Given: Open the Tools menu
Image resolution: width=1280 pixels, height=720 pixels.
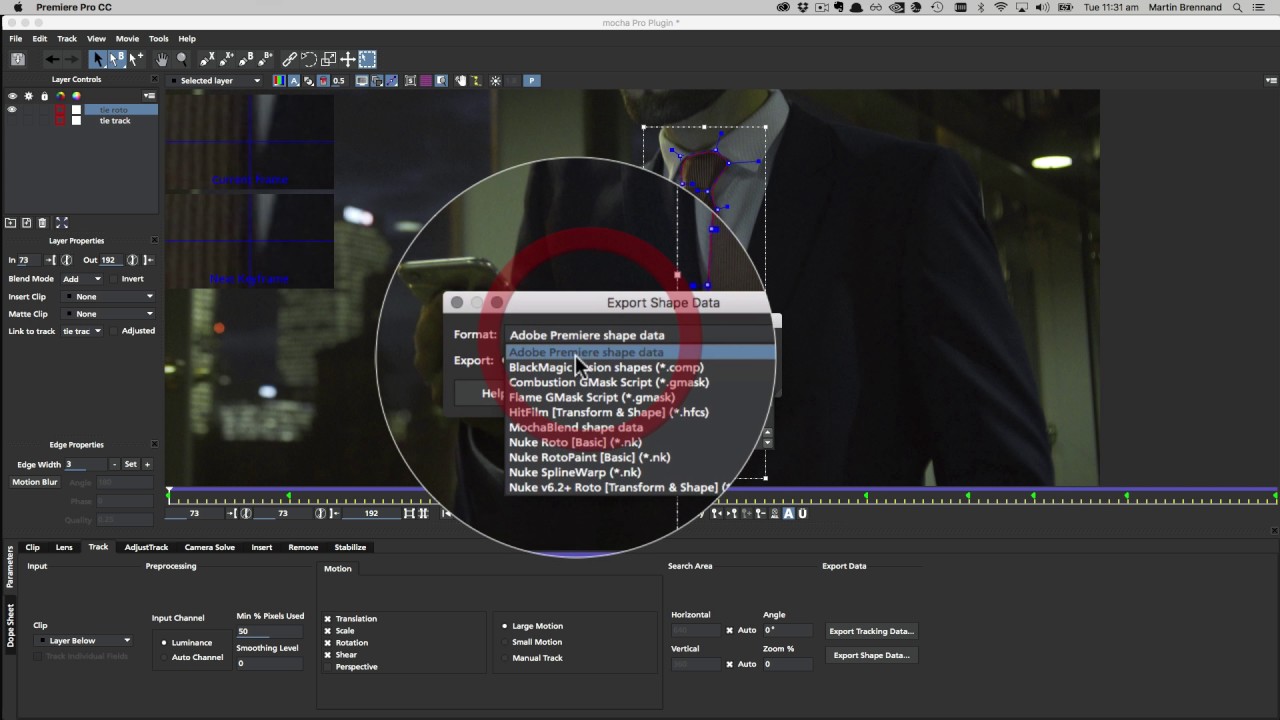Looking at the screenshot, I should pyautogui.click(x=158, y=39).
